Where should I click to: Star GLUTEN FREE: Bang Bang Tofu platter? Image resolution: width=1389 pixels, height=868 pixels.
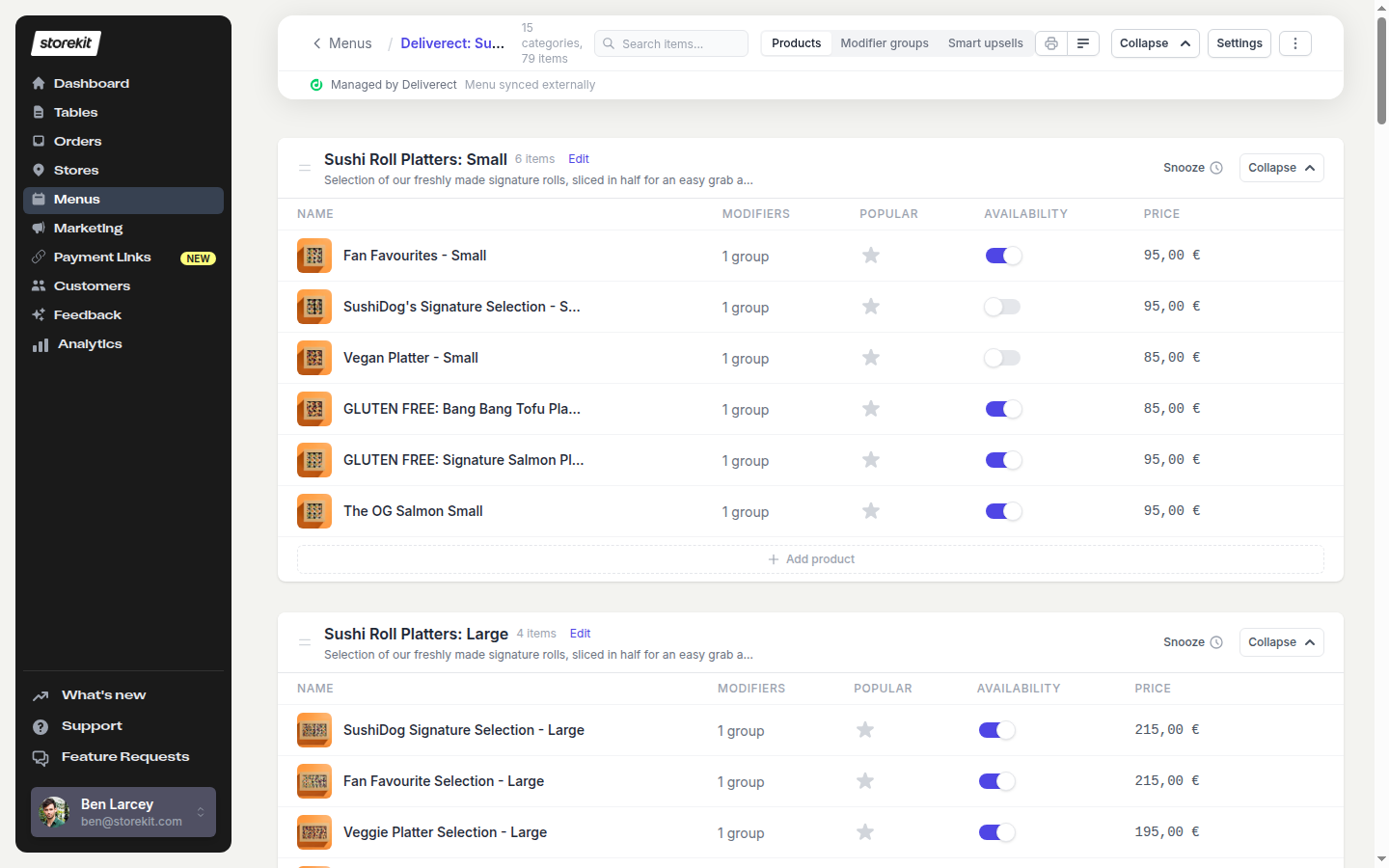[871, 409]
